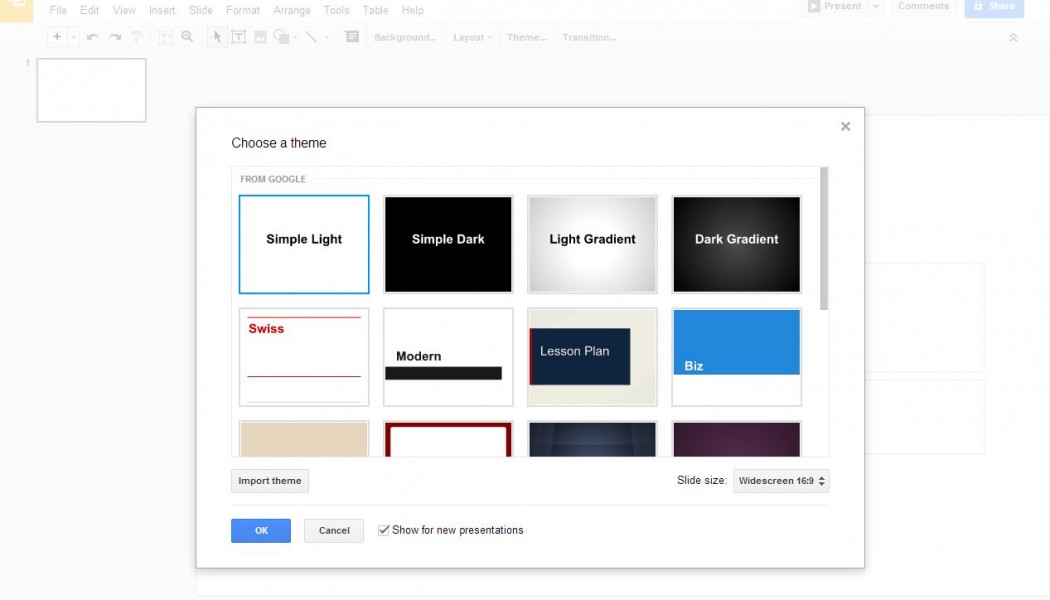Select the paint format roller icon
This screenshot has height=600, width=1050.
(x=137, y=37)
